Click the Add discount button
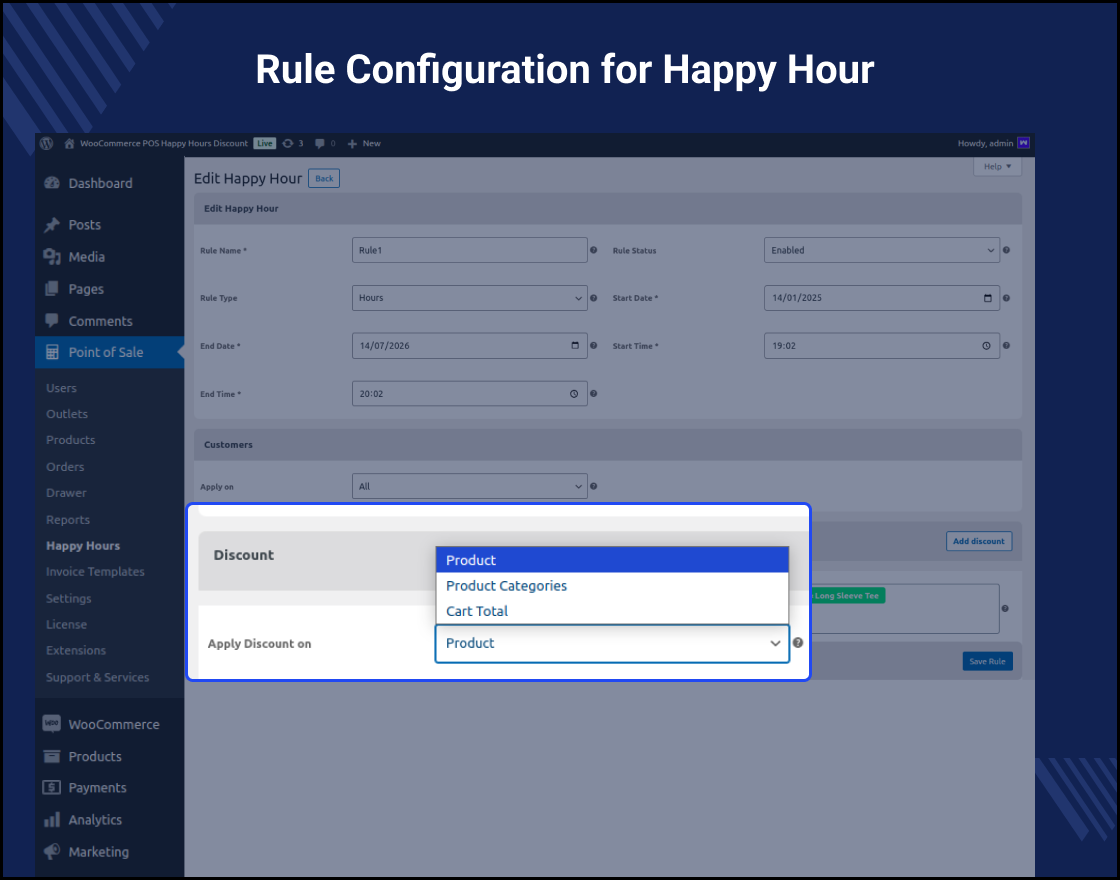 point(978,541)
